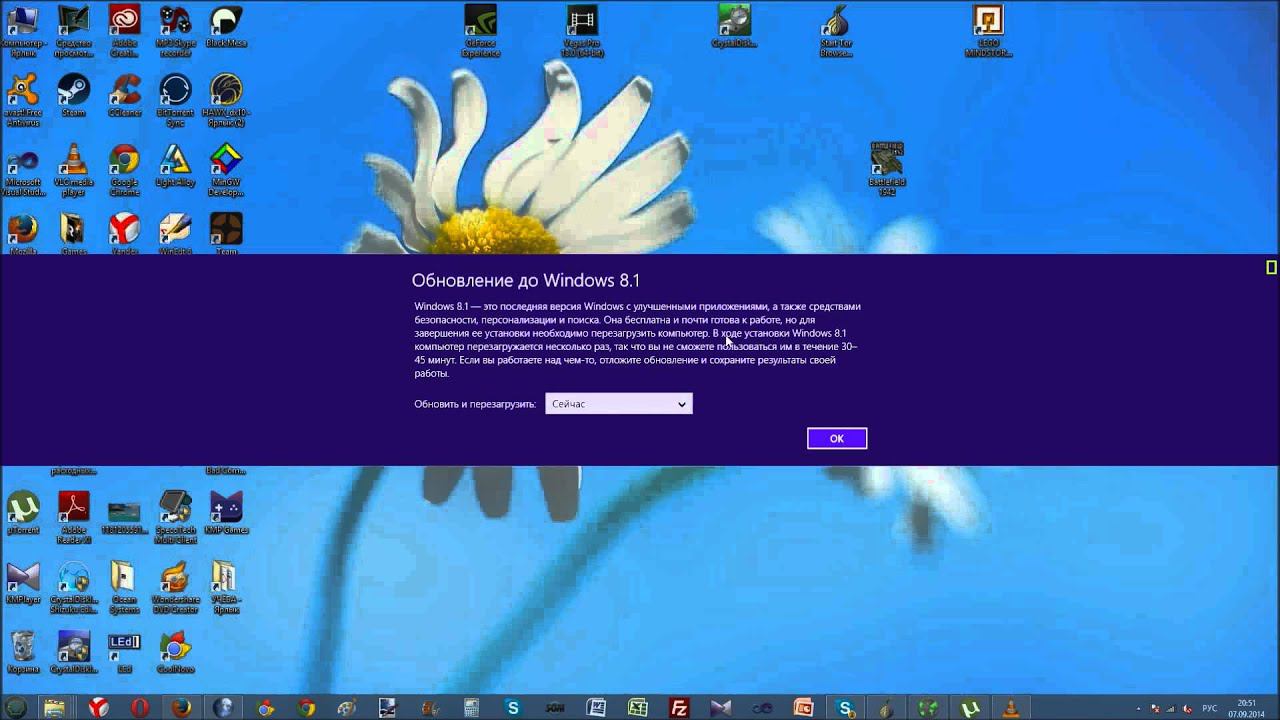
Task: Select the LEd desktop shortcut
Action: tap(124, 652)
